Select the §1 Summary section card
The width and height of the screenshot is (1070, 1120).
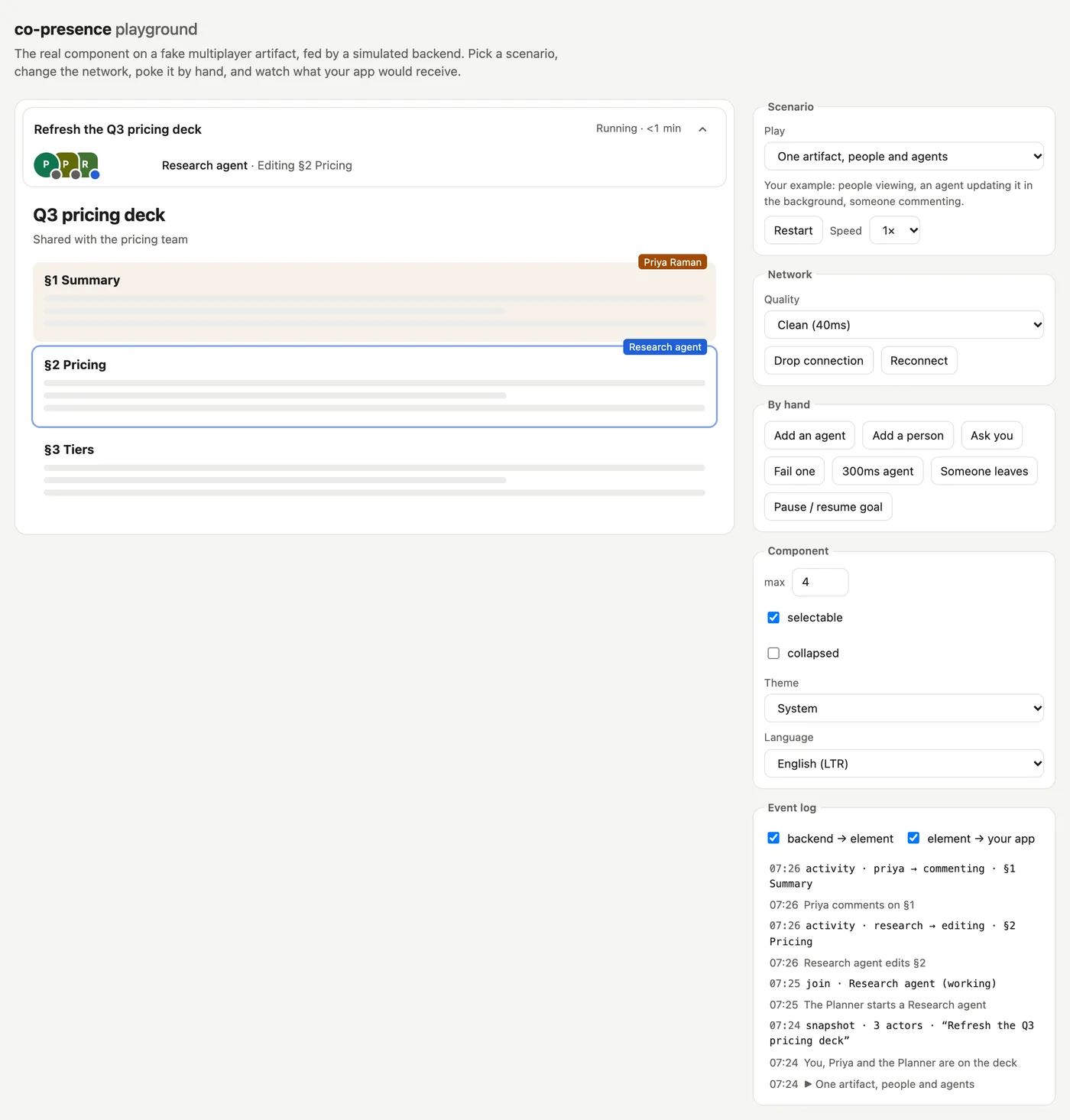point(374,302)
